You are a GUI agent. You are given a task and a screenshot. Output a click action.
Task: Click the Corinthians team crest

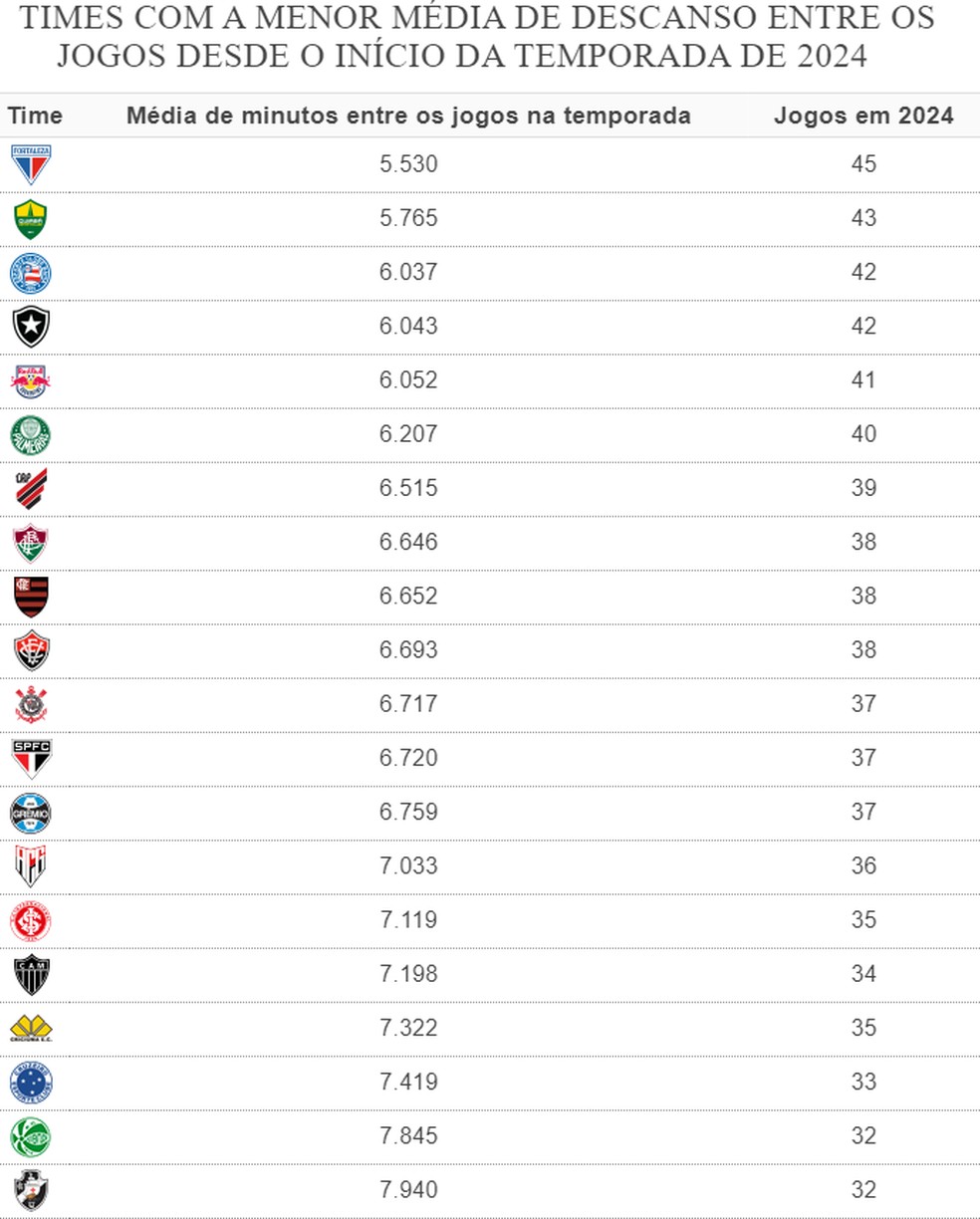click(31, 704)
